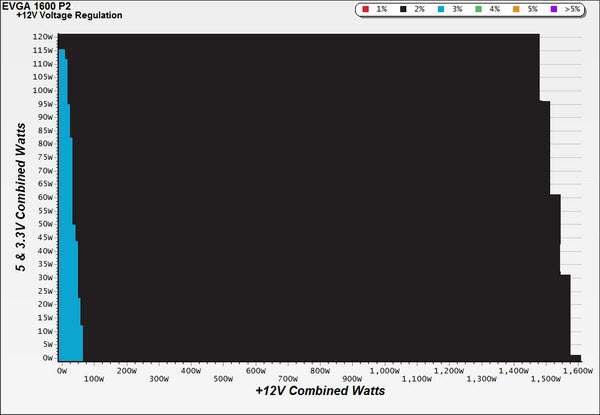The image size is (600, 415).
Task: Click the 'EVGA 1600 P2' chart title
Action: (36, 7)
